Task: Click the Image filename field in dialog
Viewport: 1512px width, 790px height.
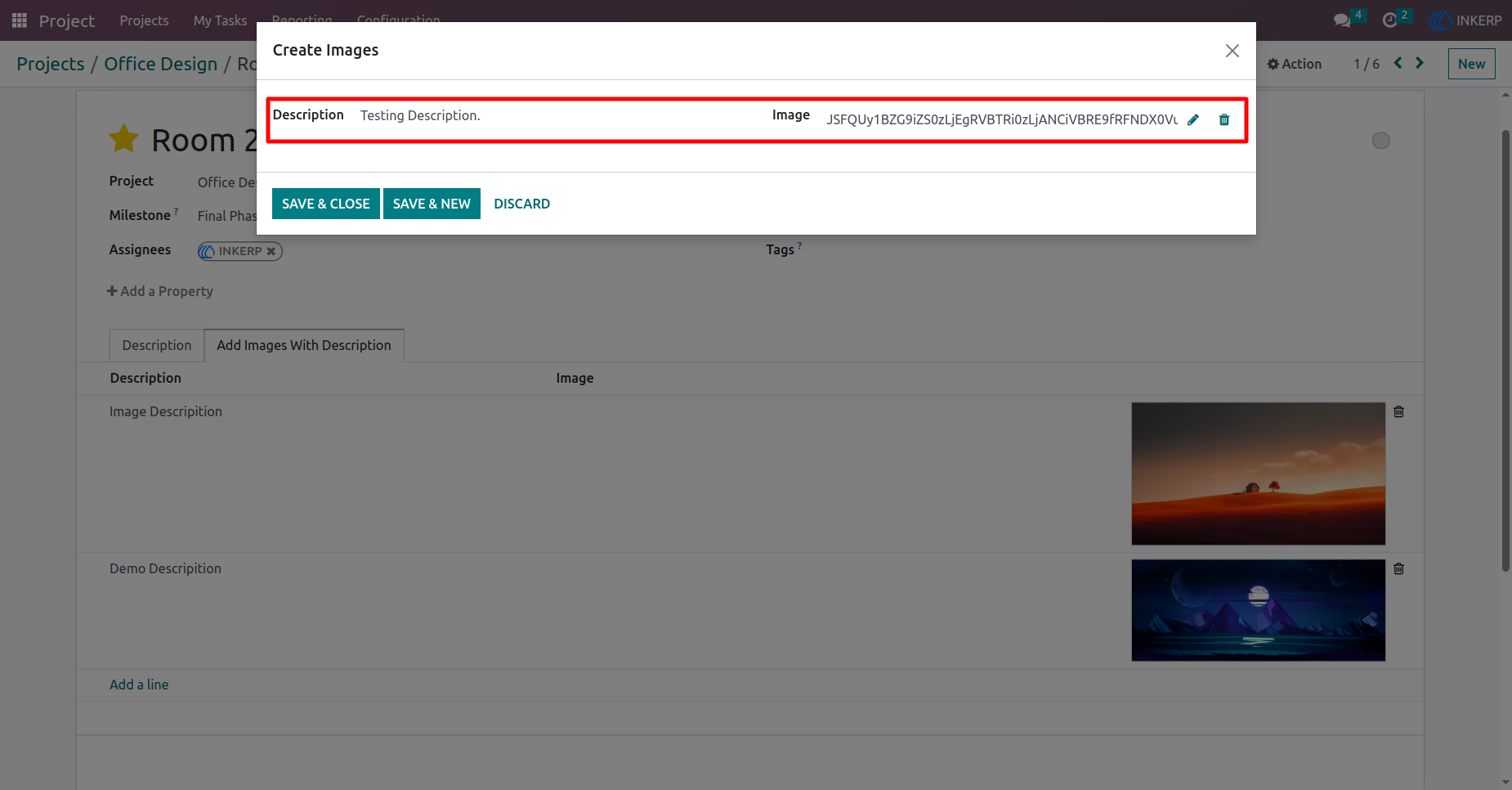Action: 1001,119
